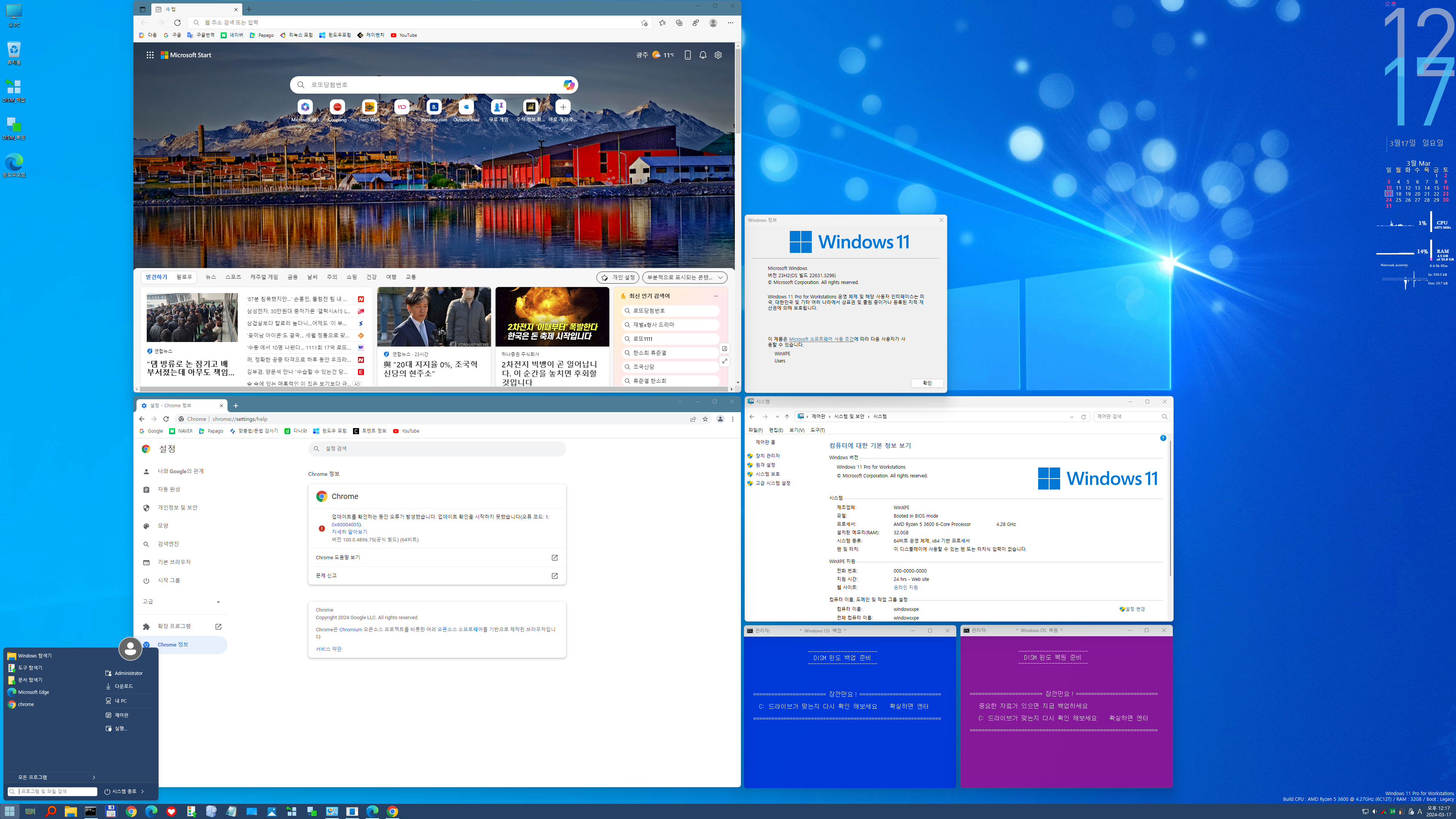
Task: Open 부분적으로 표시되는 콘텐츠 dropdown
Action: coord(684,278)
